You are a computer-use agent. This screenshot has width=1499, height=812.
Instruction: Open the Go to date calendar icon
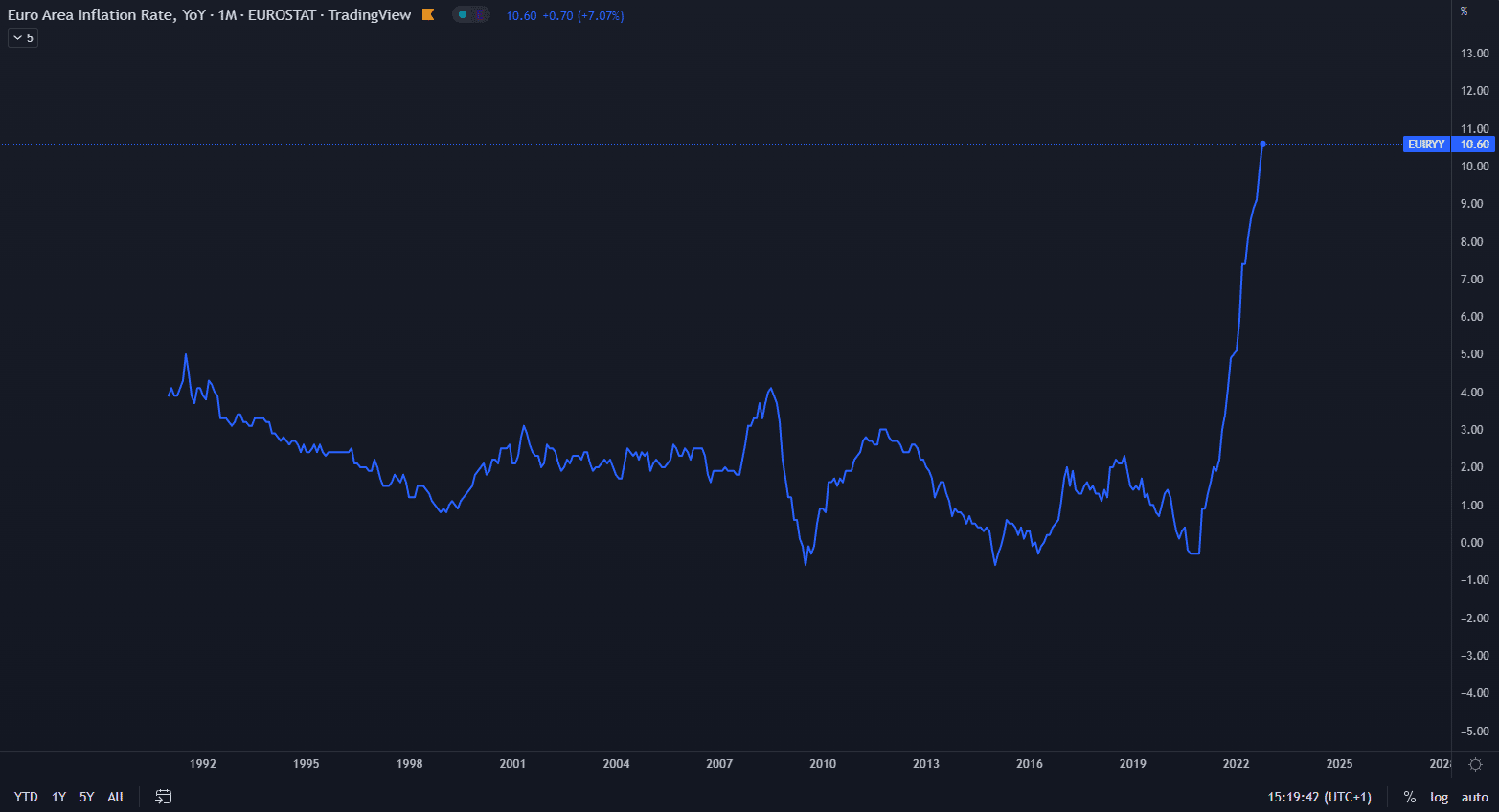164,797
